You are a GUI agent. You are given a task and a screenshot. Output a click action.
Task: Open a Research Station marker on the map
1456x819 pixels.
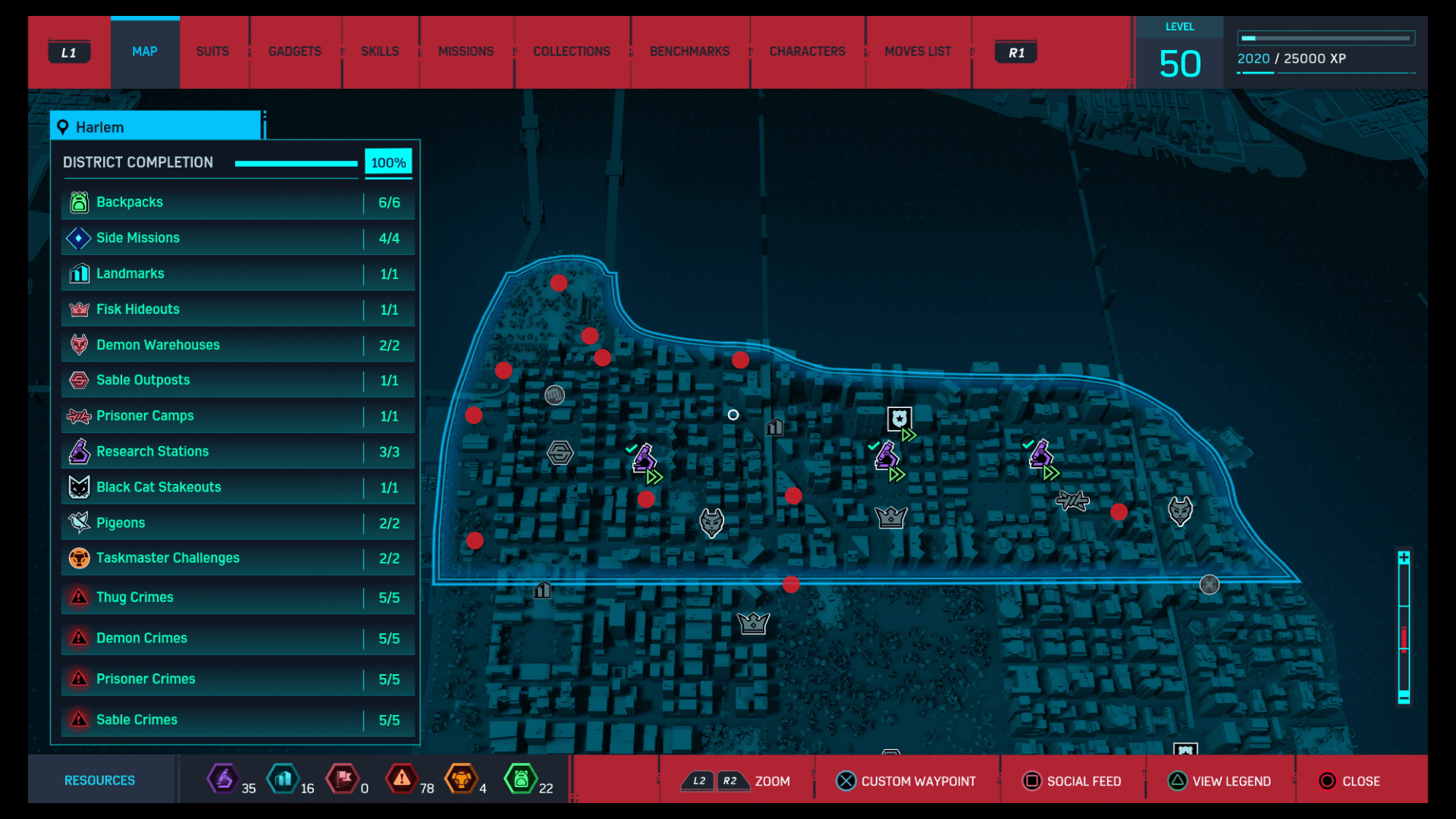pyautogui.click(x=645, y=457)
